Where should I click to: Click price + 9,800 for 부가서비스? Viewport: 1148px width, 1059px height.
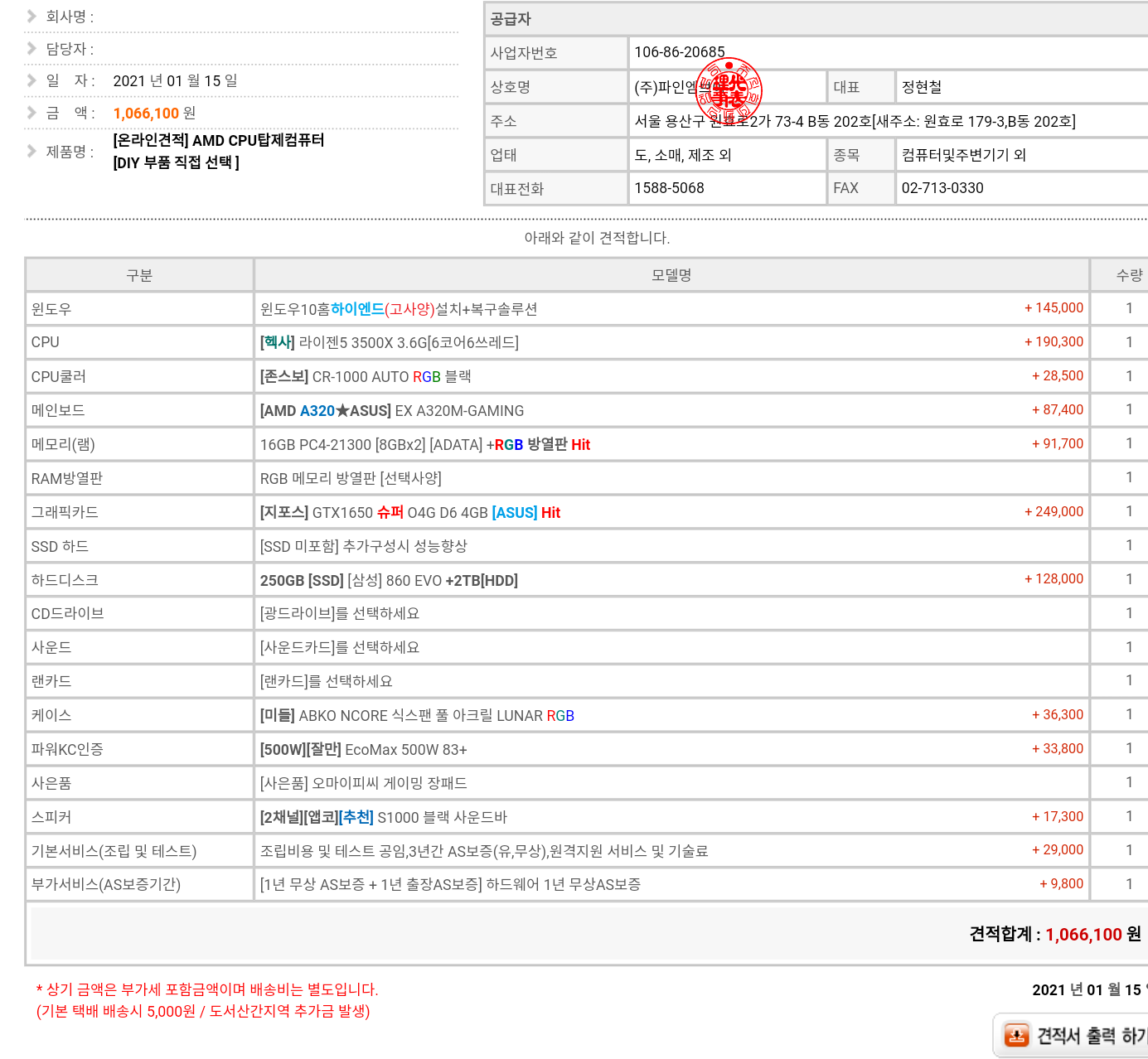pyautogui.click(x=1061, y=884)
